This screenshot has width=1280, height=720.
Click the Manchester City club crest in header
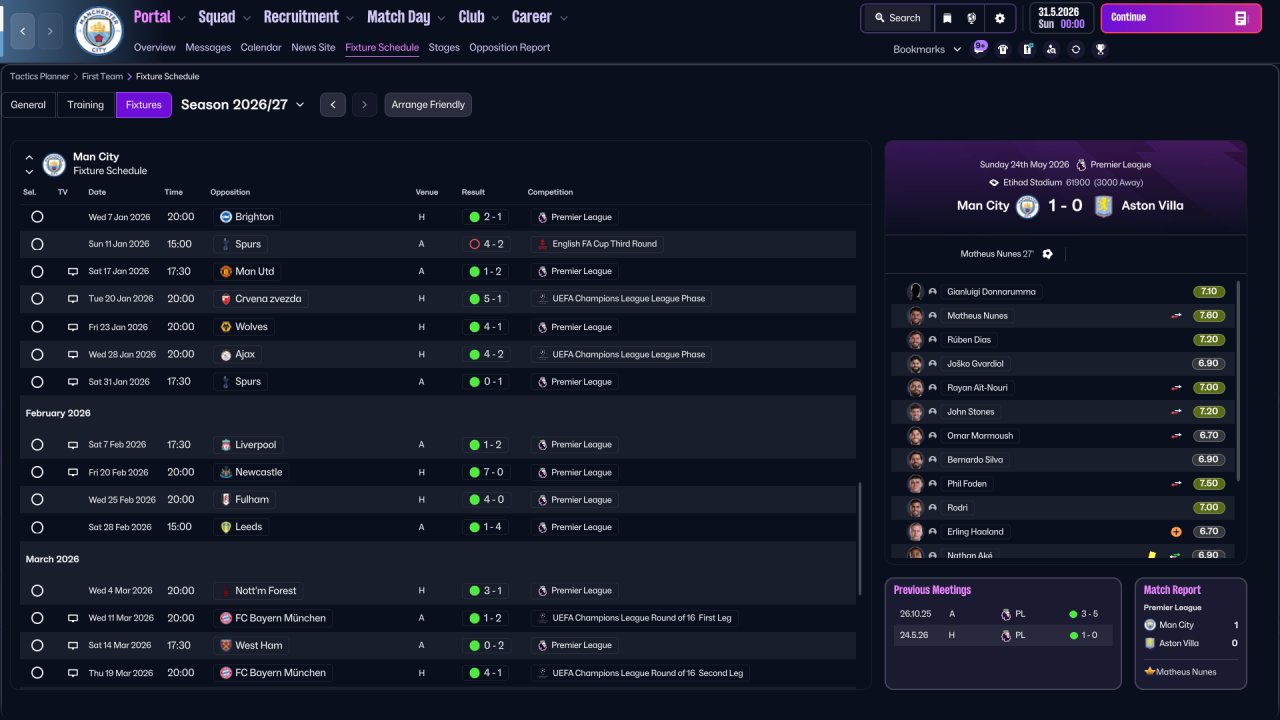tap(99, 31)
